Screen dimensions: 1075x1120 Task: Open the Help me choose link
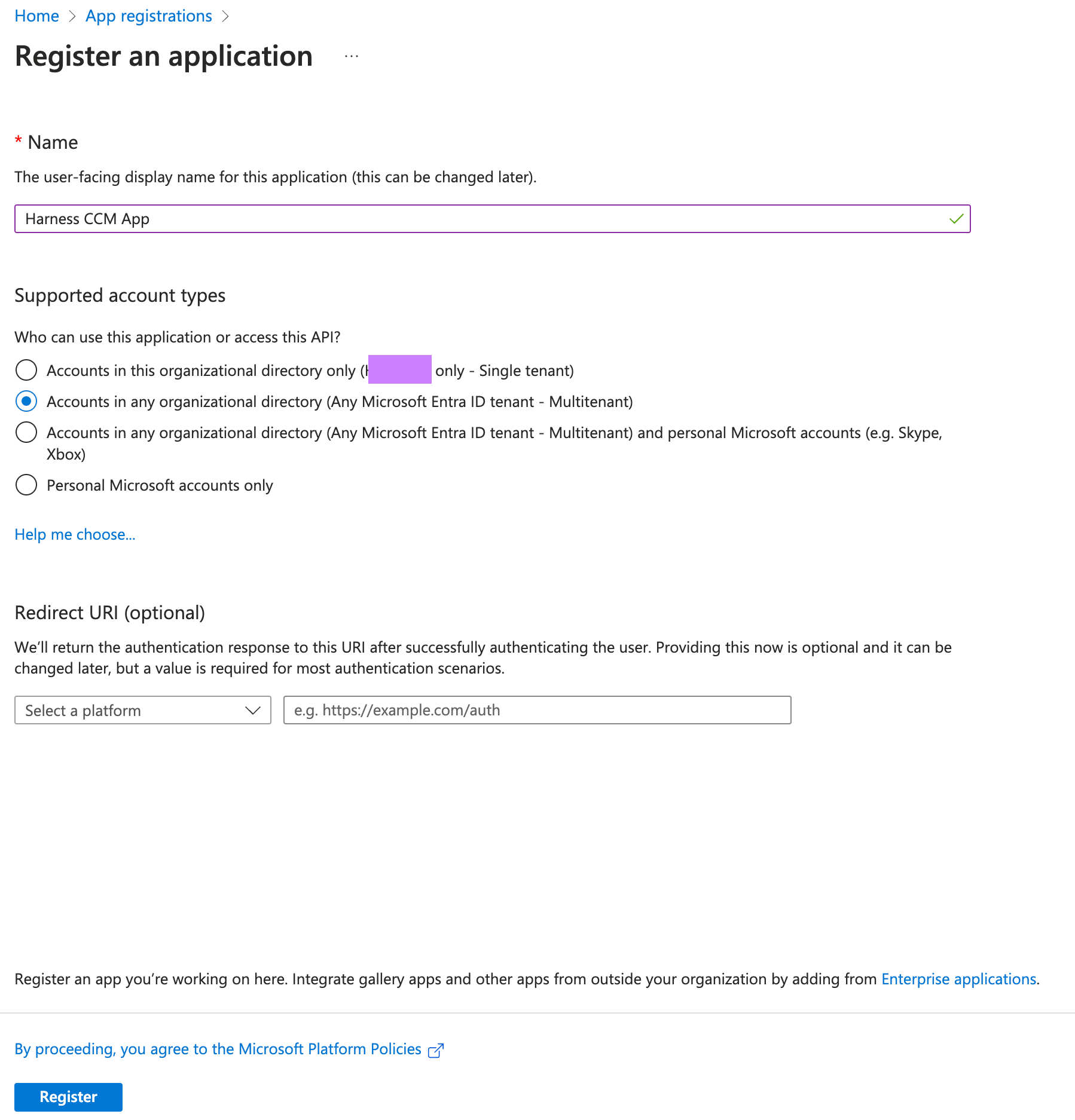point(75,534)
